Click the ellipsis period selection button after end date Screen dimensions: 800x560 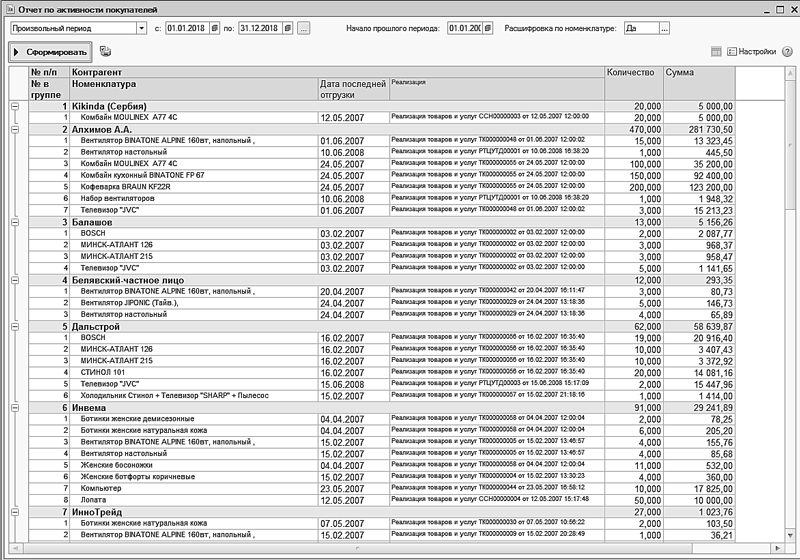pos(304,28)
